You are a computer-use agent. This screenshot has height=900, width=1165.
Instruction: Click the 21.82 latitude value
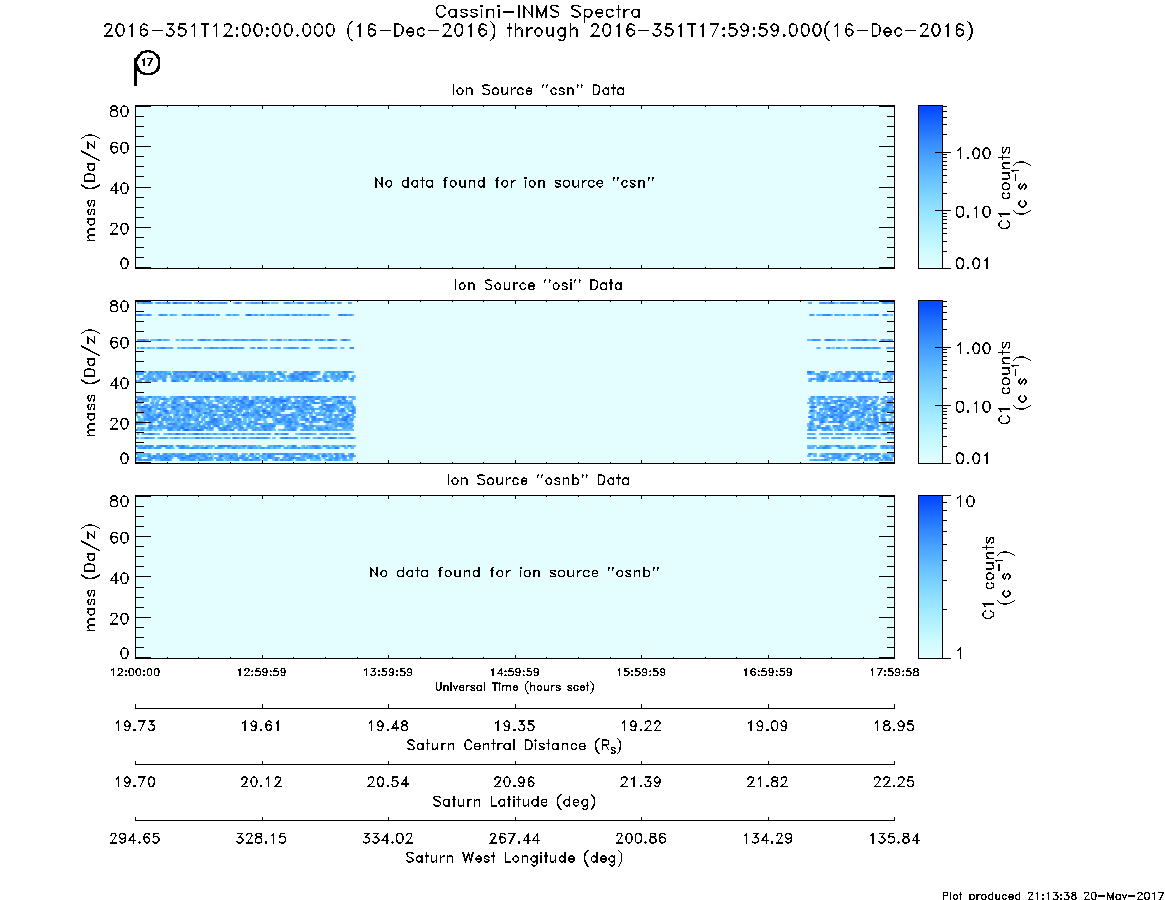[768, 782]
